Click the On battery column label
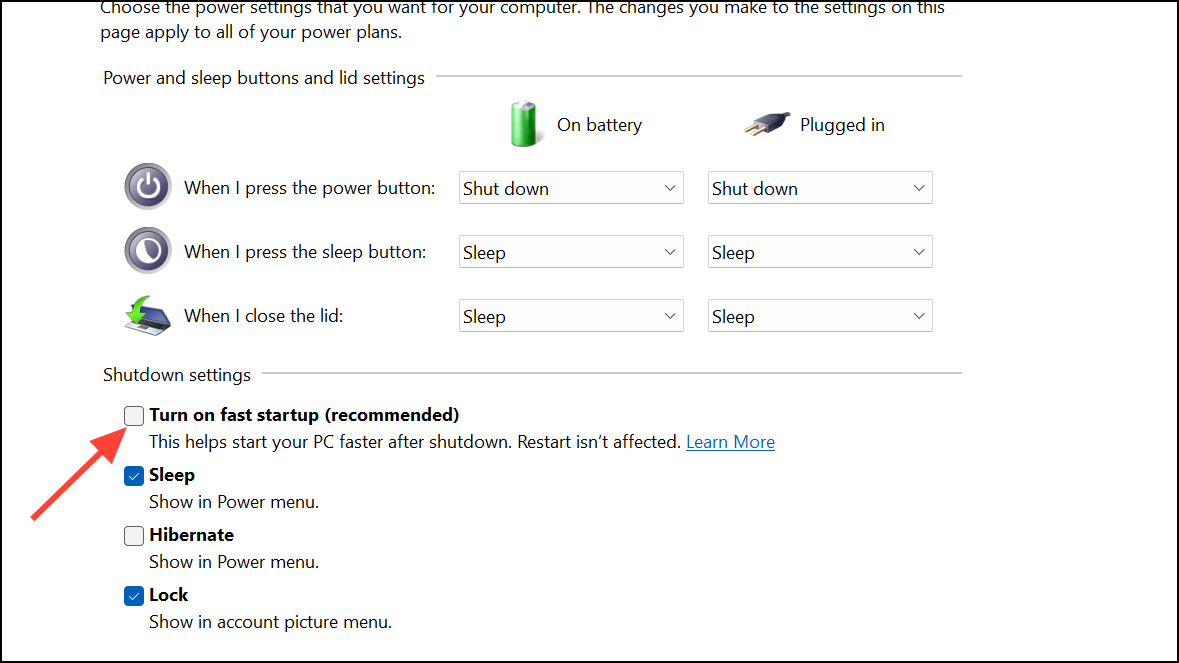 point(599,125)
